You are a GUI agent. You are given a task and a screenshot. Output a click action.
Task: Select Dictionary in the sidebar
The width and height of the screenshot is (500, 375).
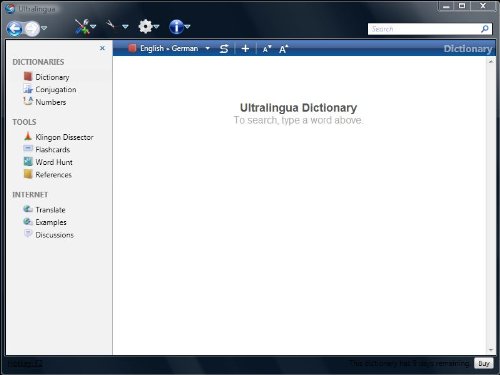click(52, 77)
